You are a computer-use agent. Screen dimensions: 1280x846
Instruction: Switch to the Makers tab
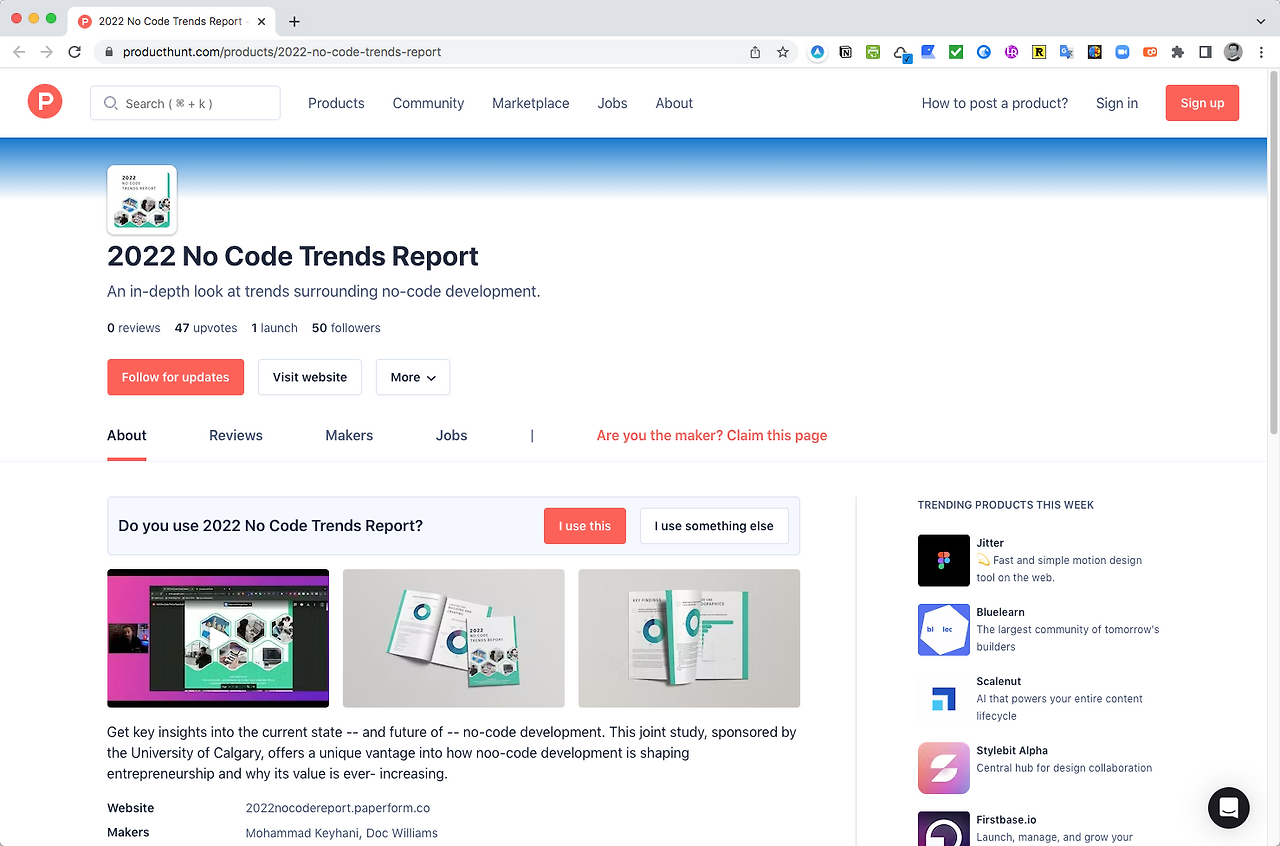click(349, 435)
